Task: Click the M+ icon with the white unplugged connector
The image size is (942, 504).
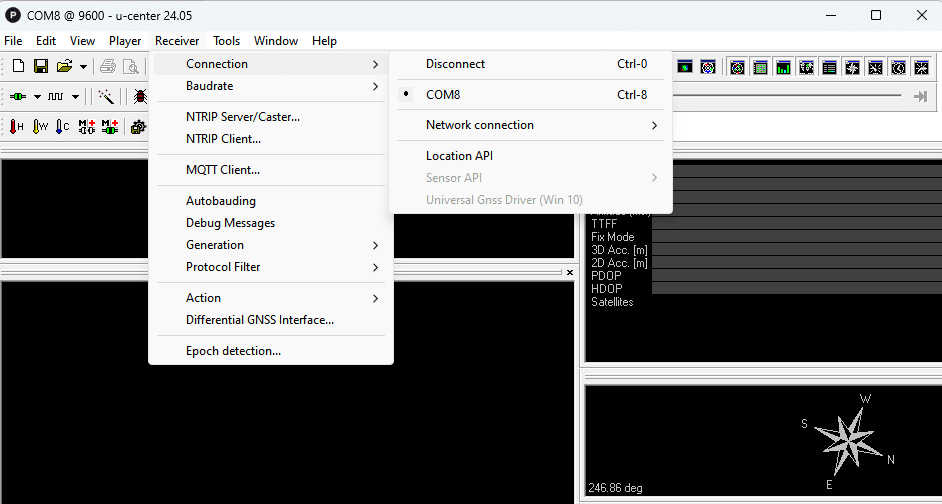Action: [x=87, y=126]
